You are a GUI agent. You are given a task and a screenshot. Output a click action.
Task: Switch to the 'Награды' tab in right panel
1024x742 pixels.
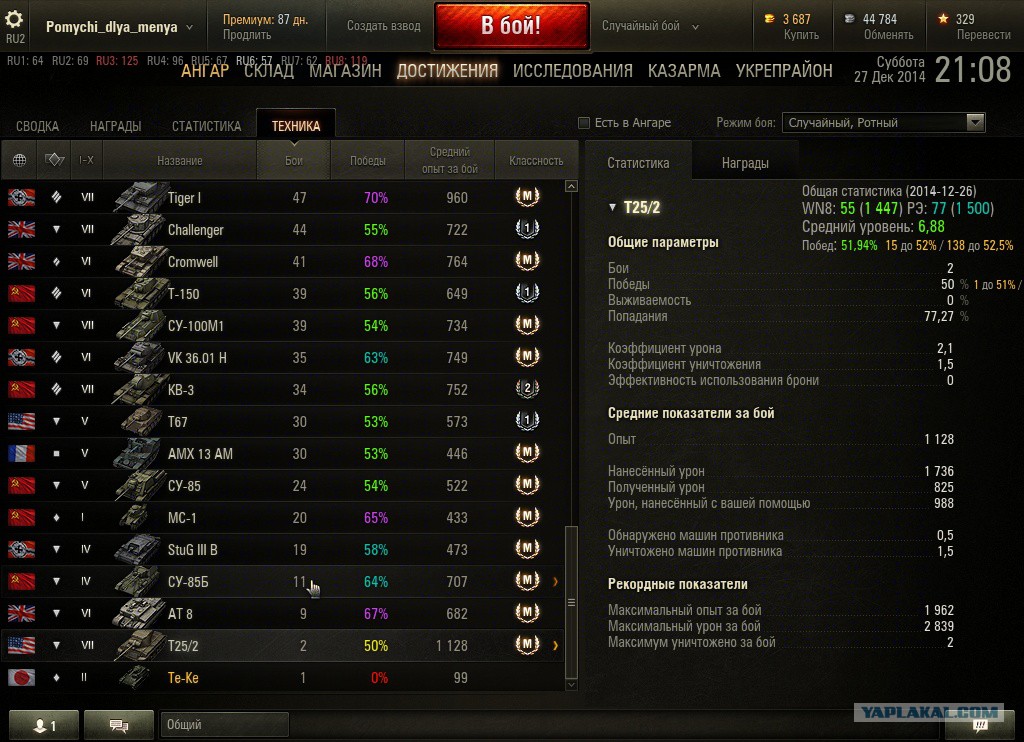point(745,163)
